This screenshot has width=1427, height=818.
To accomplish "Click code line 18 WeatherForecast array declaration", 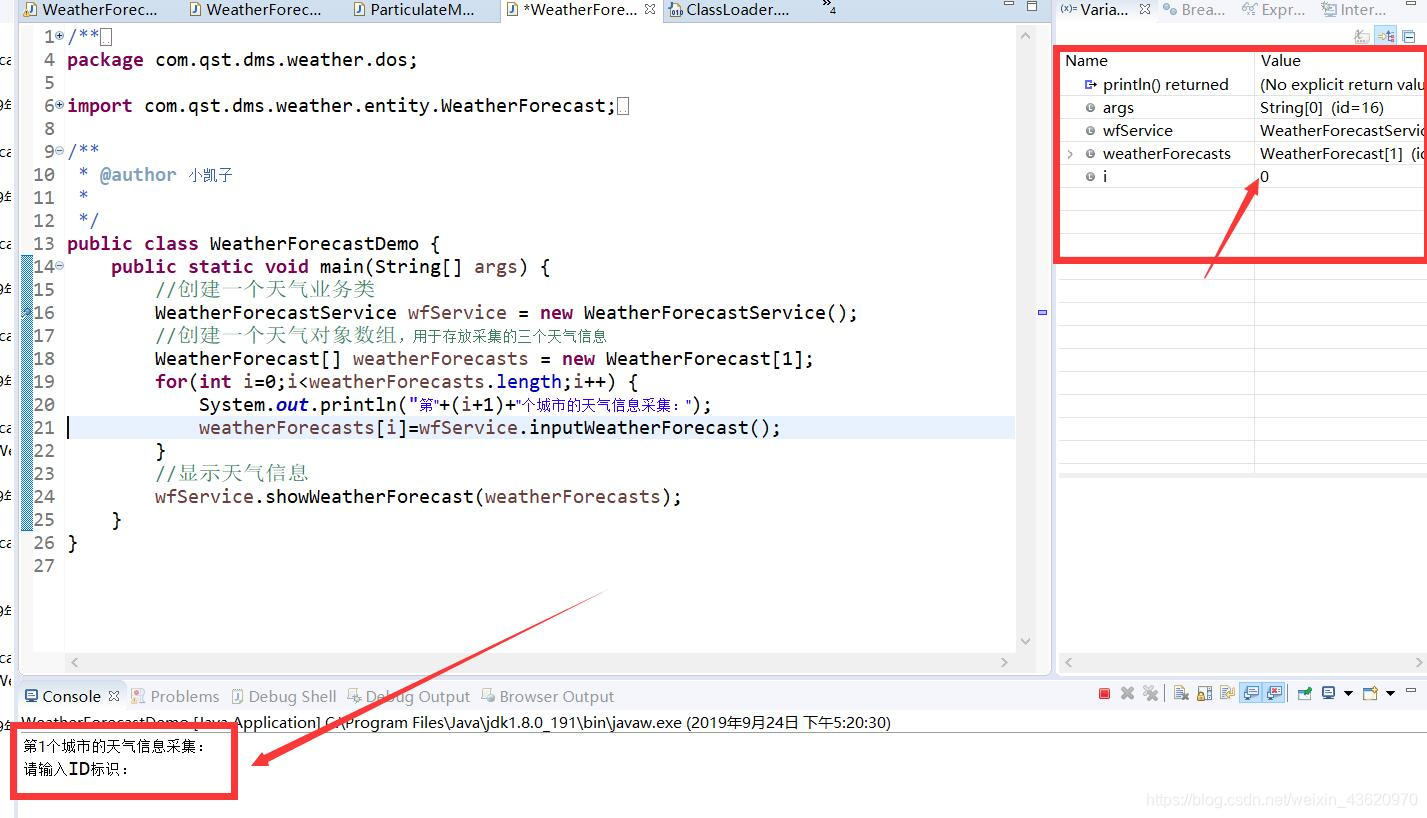I will tap(484, 358).
